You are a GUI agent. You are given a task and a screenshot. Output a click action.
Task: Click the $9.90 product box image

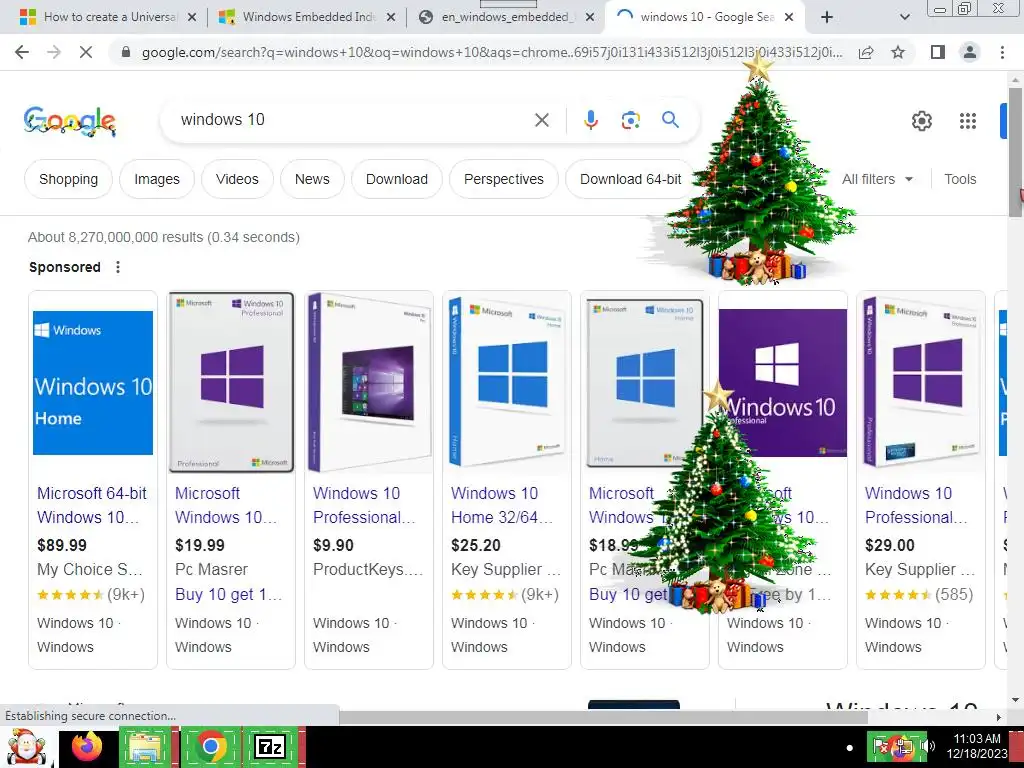pyautogui.click(x=369, y=383)
